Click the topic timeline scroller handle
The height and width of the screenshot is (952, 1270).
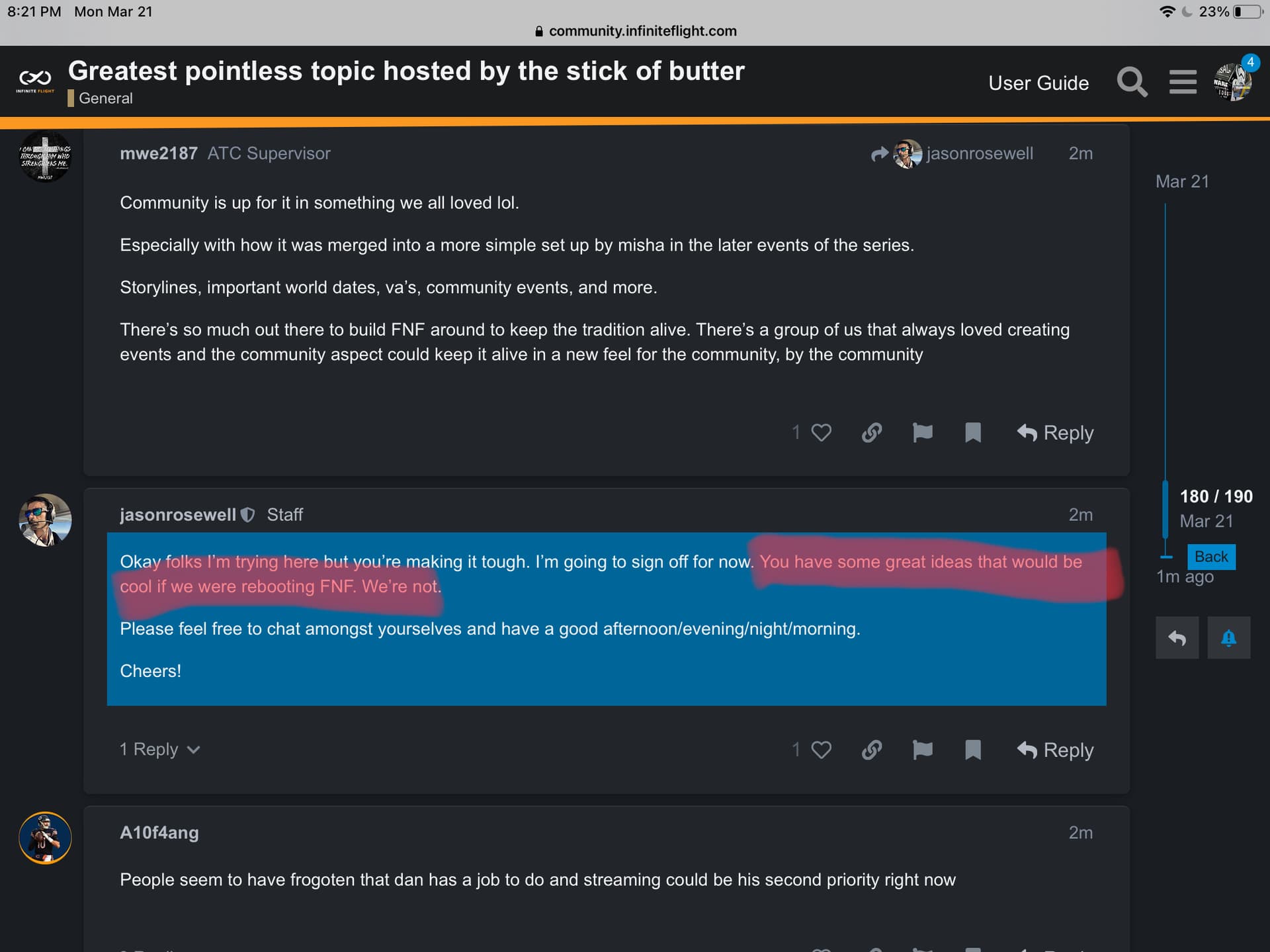pos(1165,509)
